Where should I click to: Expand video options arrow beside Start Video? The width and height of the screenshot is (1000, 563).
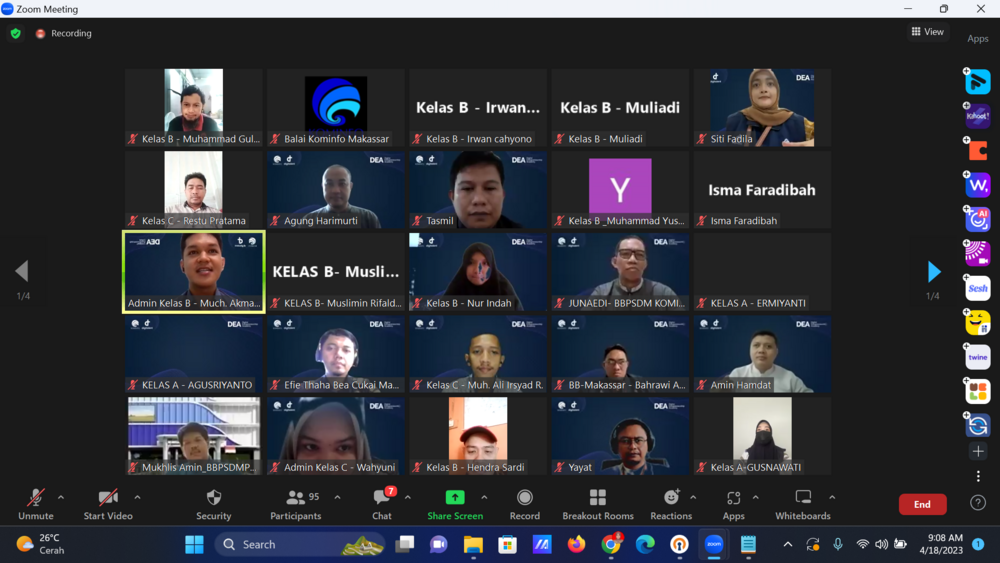(x=137, y=497)
